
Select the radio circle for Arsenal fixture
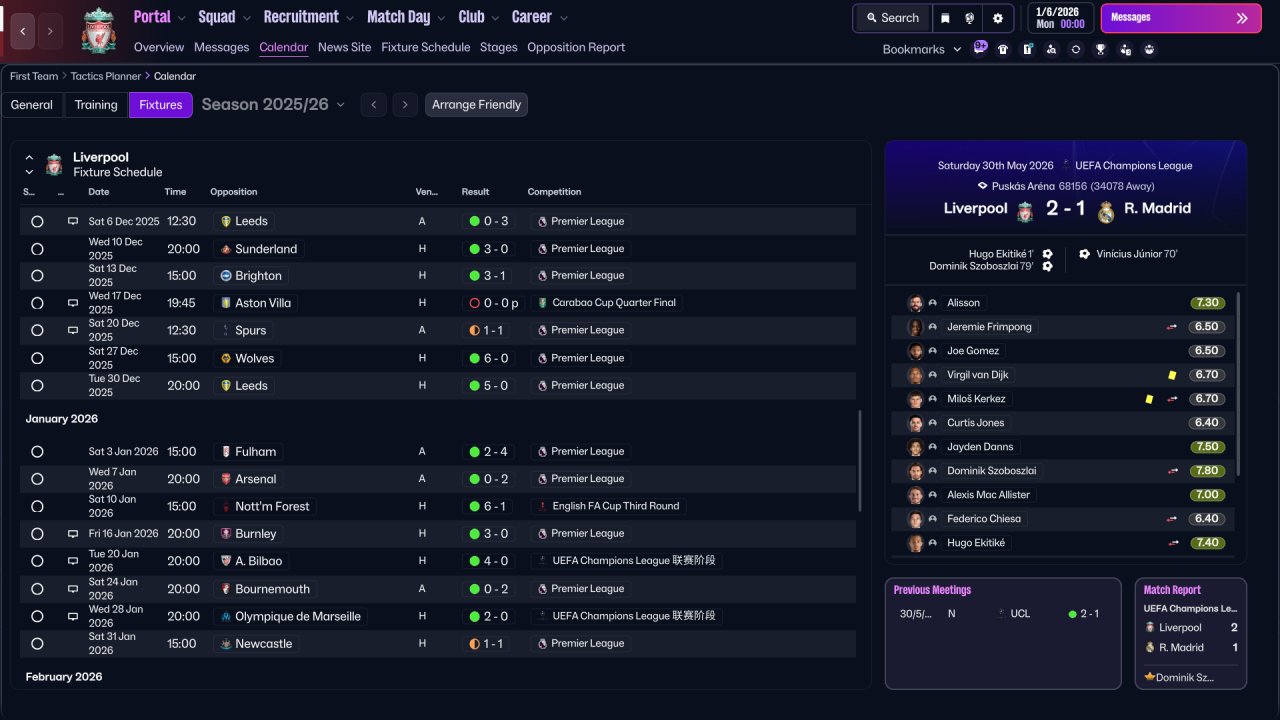pyautogui.click(x=37, y=479)
